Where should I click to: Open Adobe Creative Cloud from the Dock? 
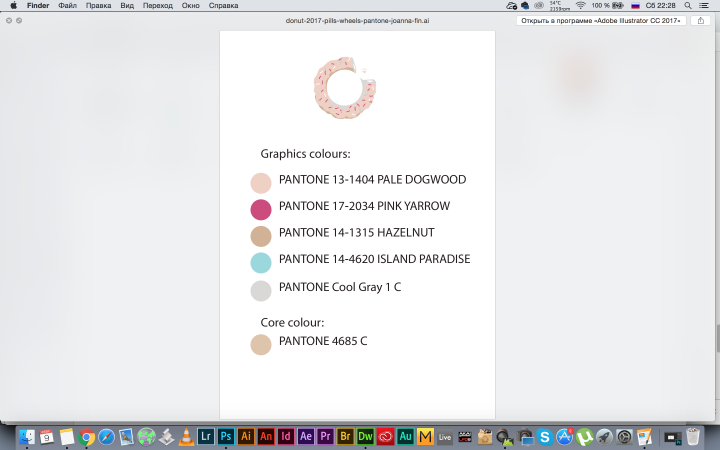click(x=385, y=436)
